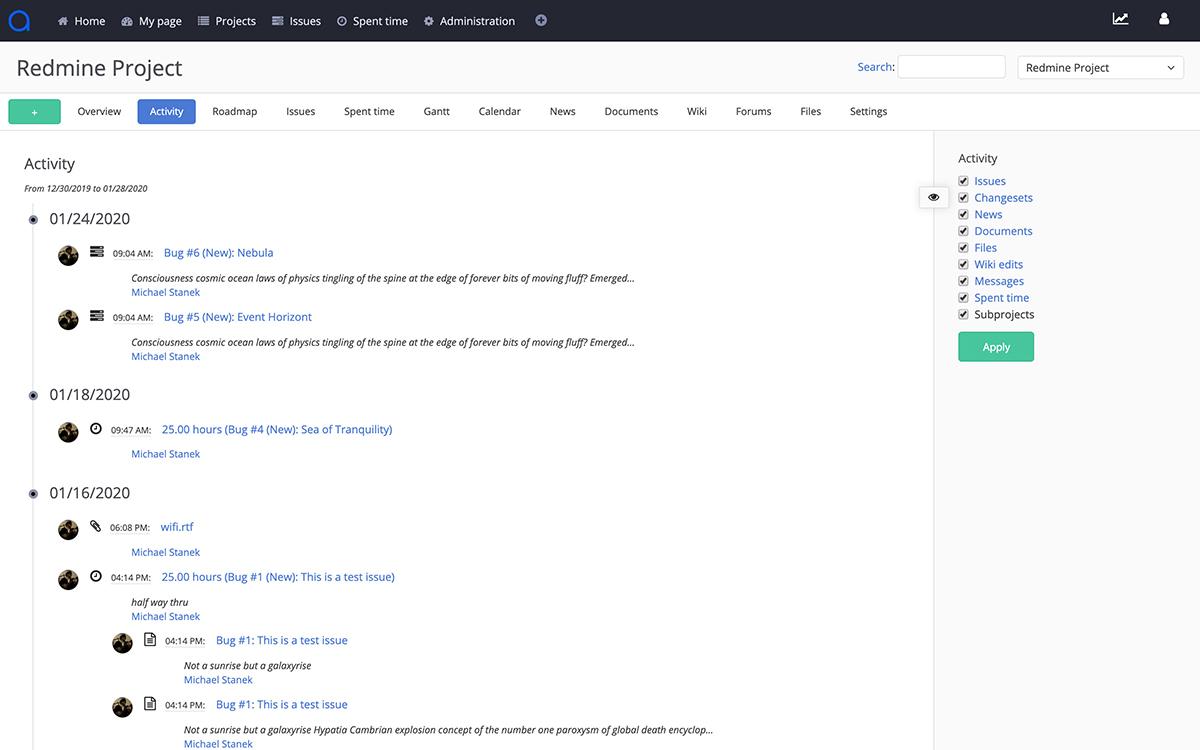1200x750 pixels.
Task: Open the wifi.rtf file link
Action: tap(177, 527)
